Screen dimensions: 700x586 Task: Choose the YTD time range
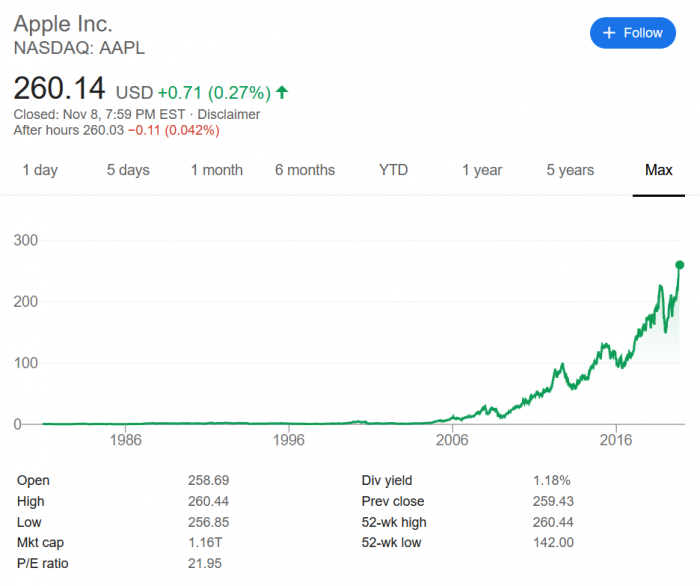pyautogui.click(x=394, y=170)
